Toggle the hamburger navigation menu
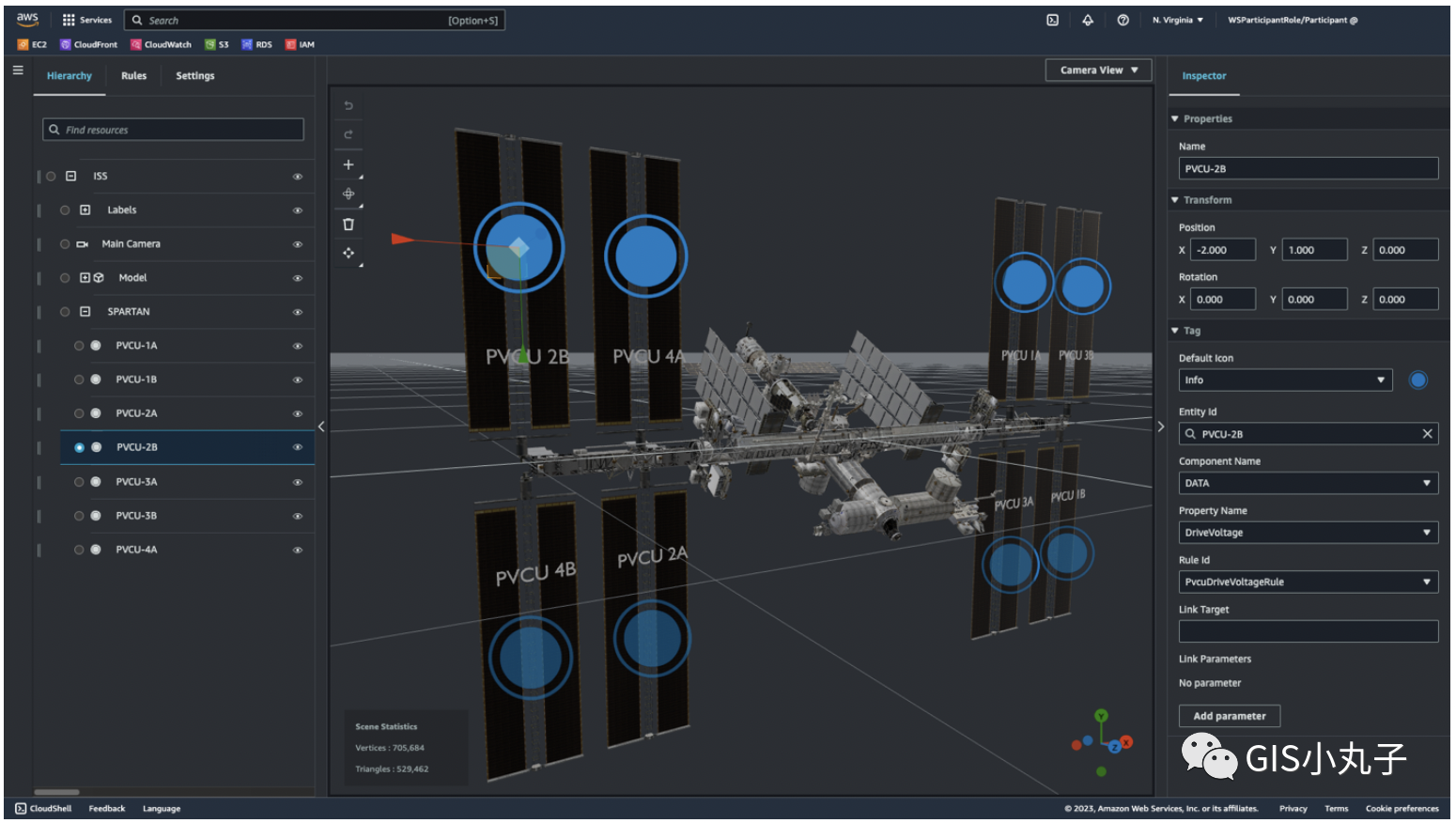The width and height of the screenshot is (1456, 823). click(x=18, y=70)
